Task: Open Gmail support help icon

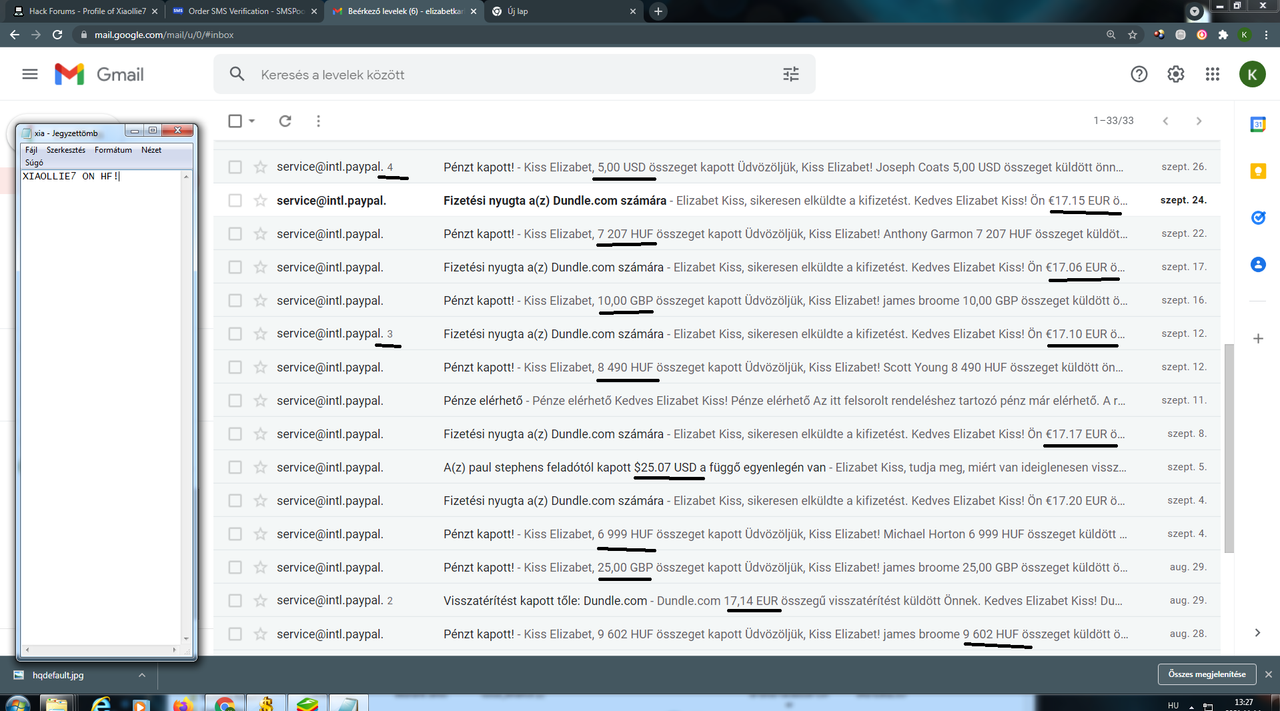Action: (x=1139, y=74)
